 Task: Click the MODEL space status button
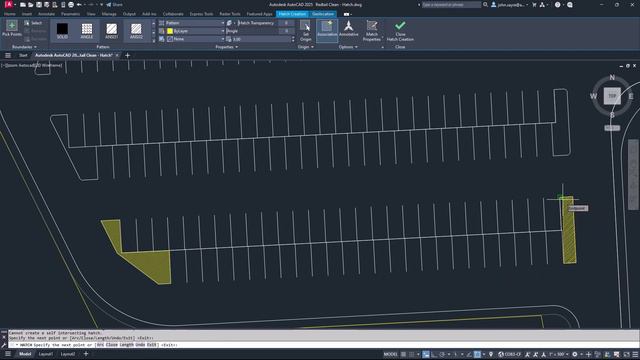390,354
